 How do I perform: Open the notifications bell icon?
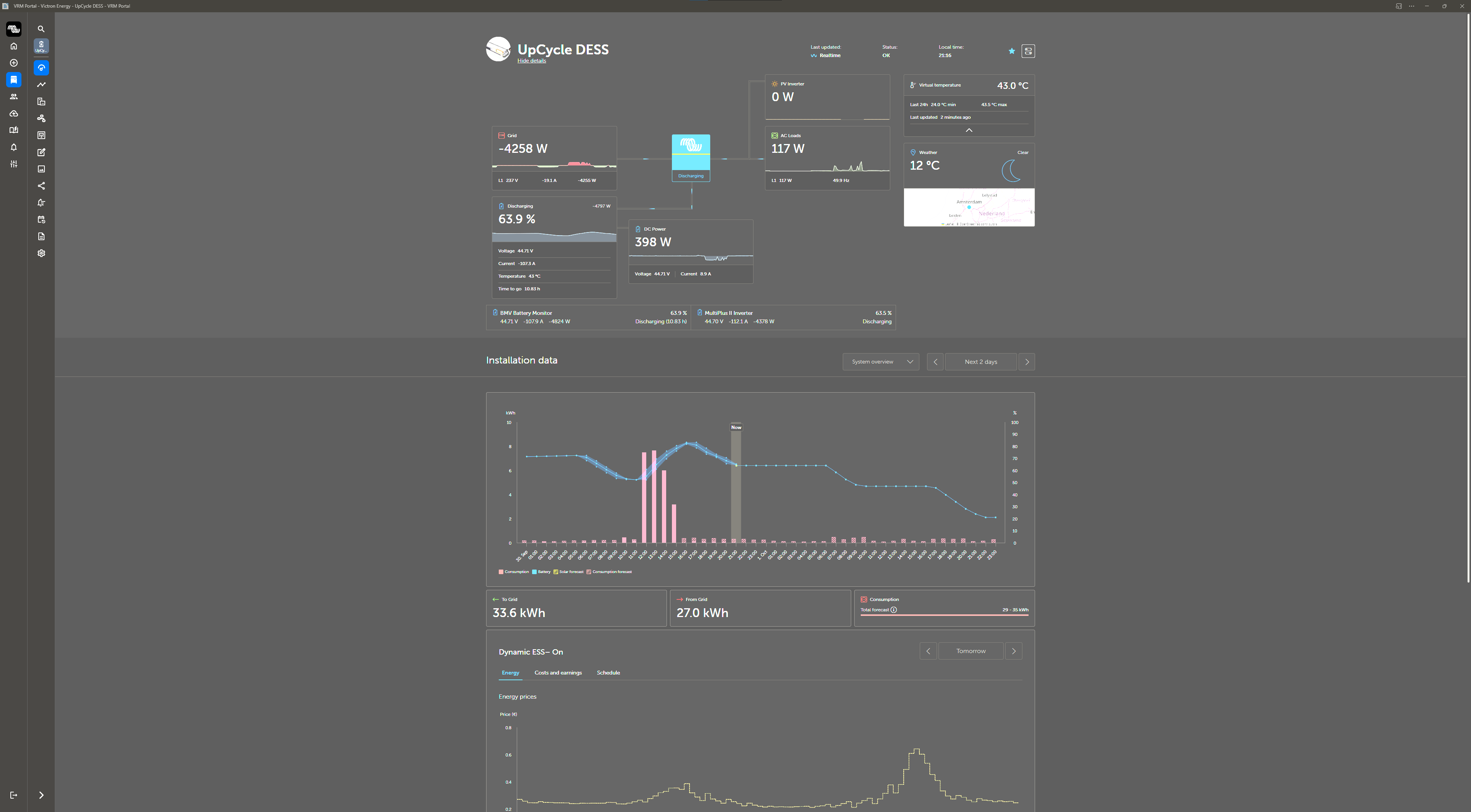tap(14, 147)
